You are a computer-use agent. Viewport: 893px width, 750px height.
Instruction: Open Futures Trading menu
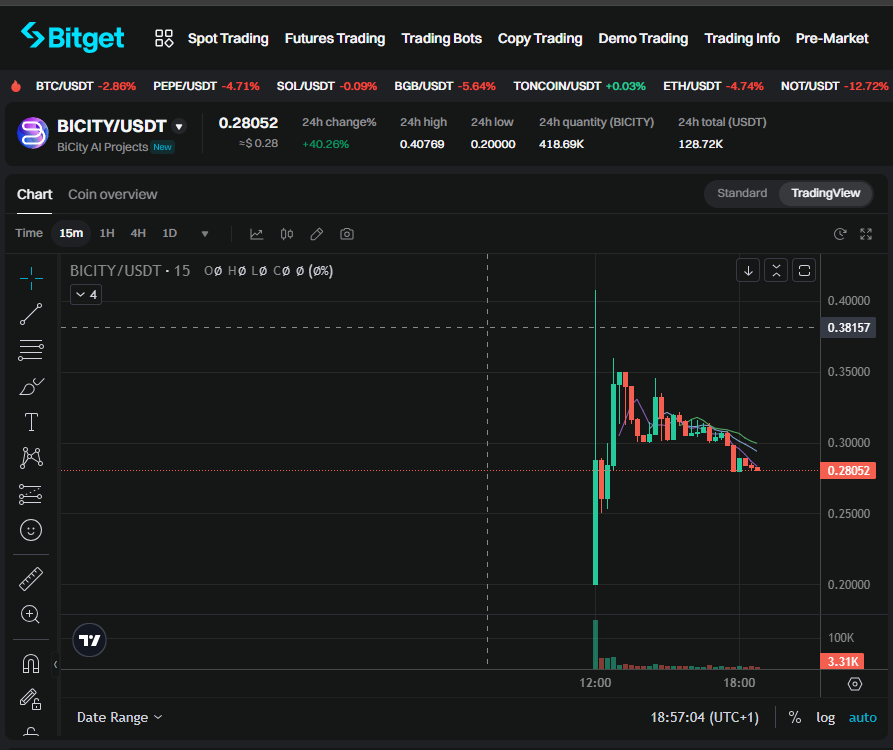tap(335, 39)
